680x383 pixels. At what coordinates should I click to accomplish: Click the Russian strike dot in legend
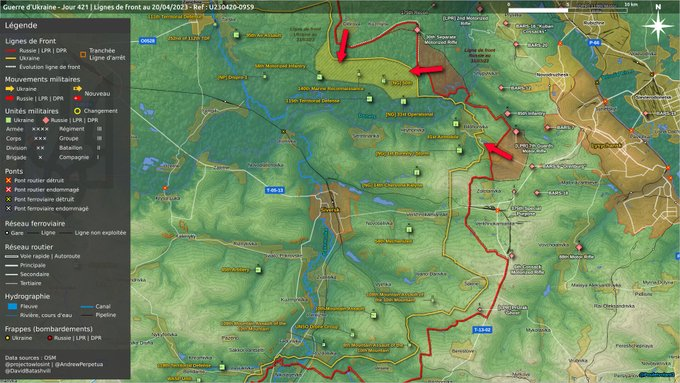pyautogui.click(x=50, y=338)
